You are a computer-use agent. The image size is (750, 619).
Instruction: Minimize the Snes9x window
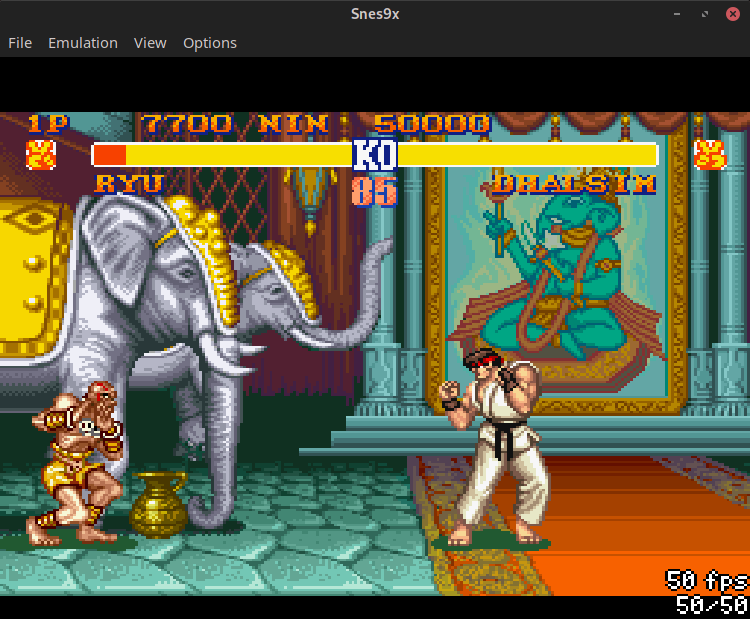pyautogui.click(x=677, y=14)
